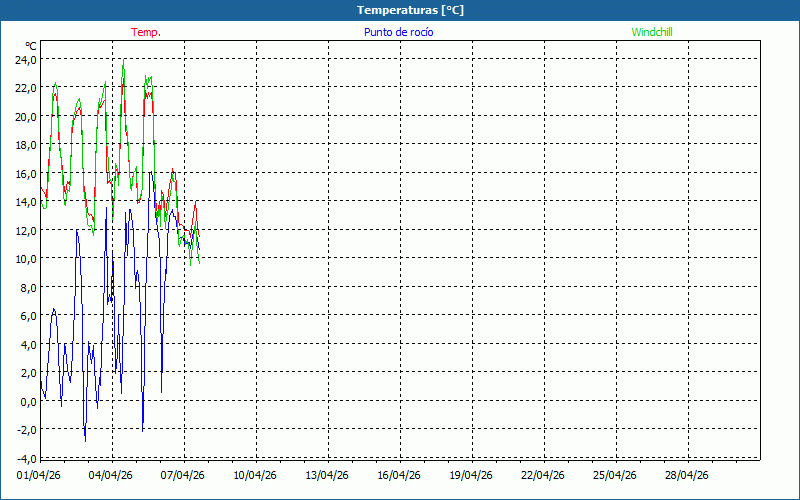Click the '8,0' y-axis value
The width and height of the screenshot is (800, 500).
28,287
